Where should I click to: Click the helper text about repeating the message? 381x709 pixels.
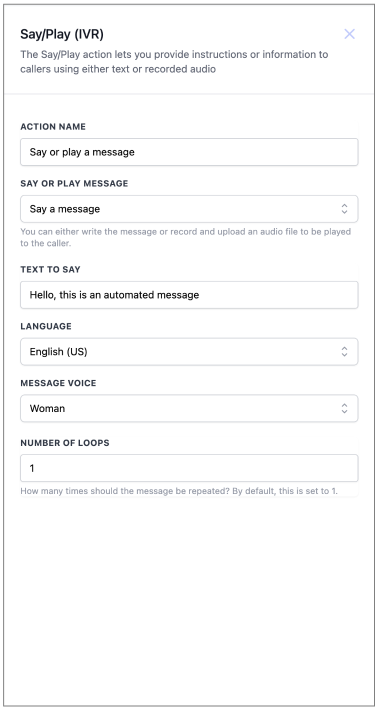179,491
